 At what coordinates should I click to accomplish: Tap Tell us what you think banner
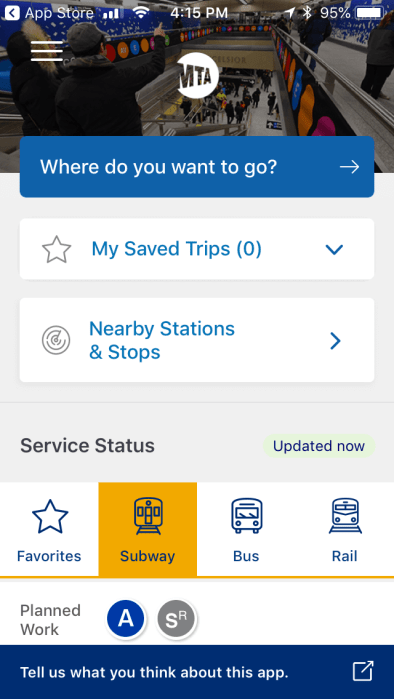click(x=197, y=672)
